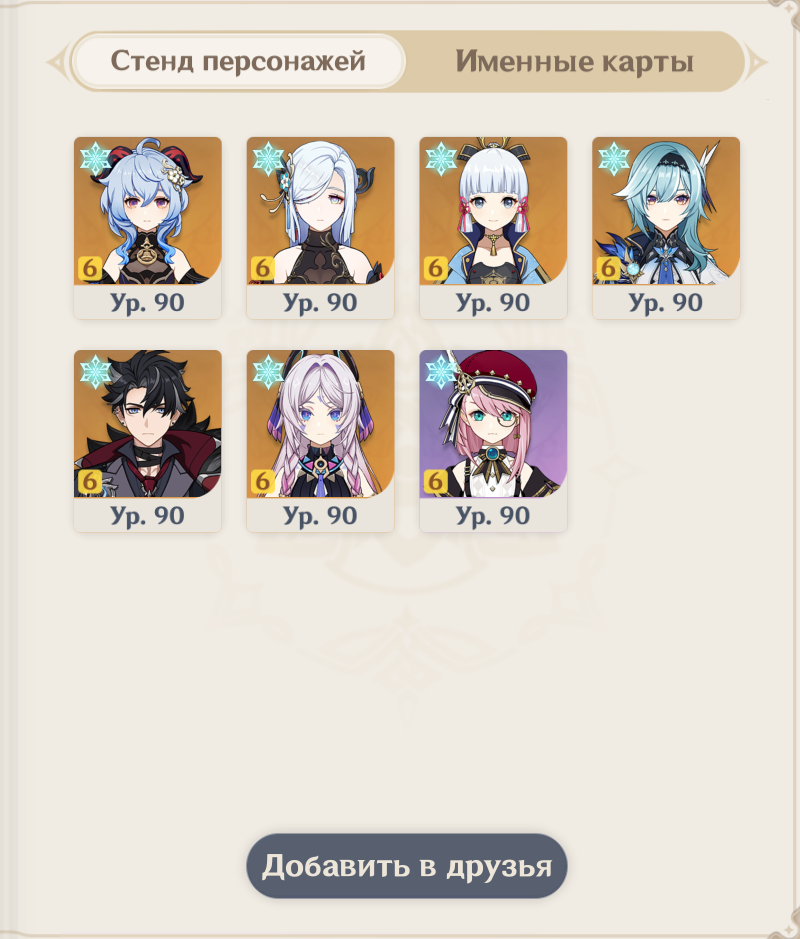Click the left arrow ornament beside tabs
The width and height of the screenshot is (800, 939).
pyautogui.click(x=57, y=62)
